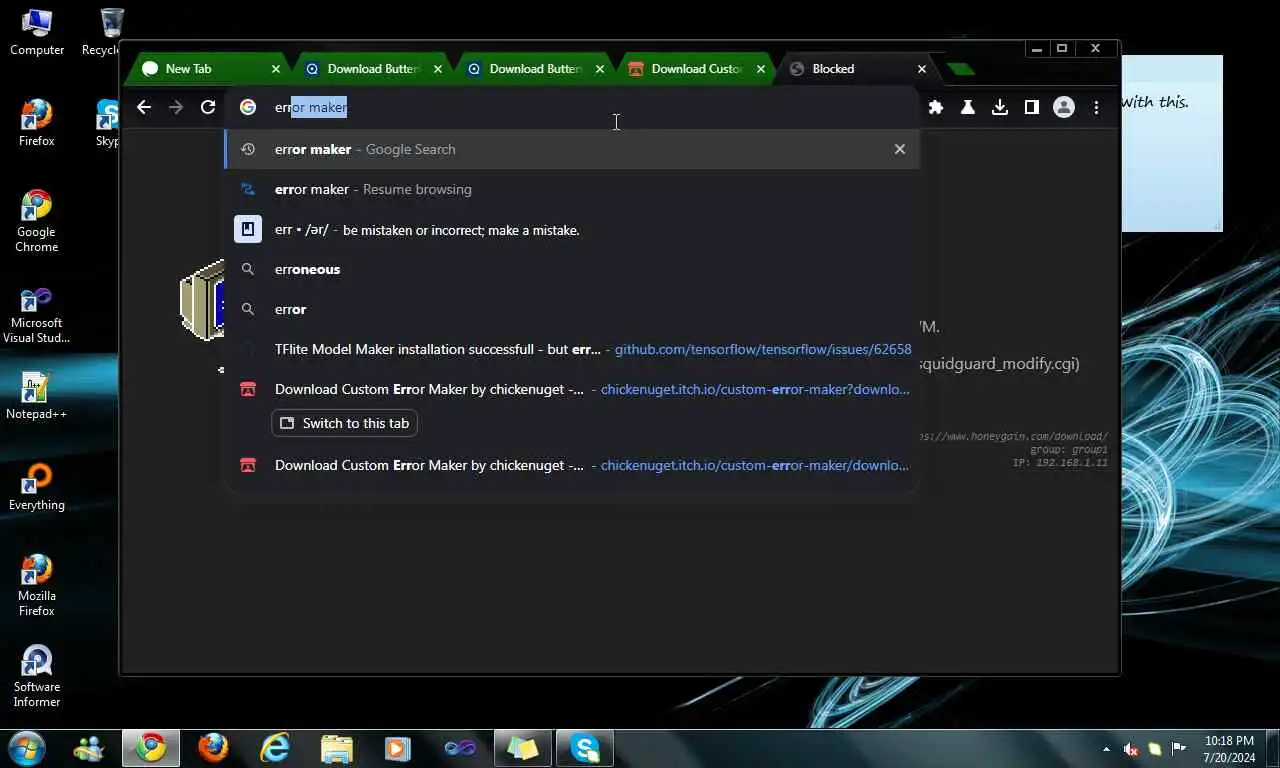Open the Microsoft Visual Studio desktop shortcut
The image size is (1280, 768).
(x=37, y=316)
